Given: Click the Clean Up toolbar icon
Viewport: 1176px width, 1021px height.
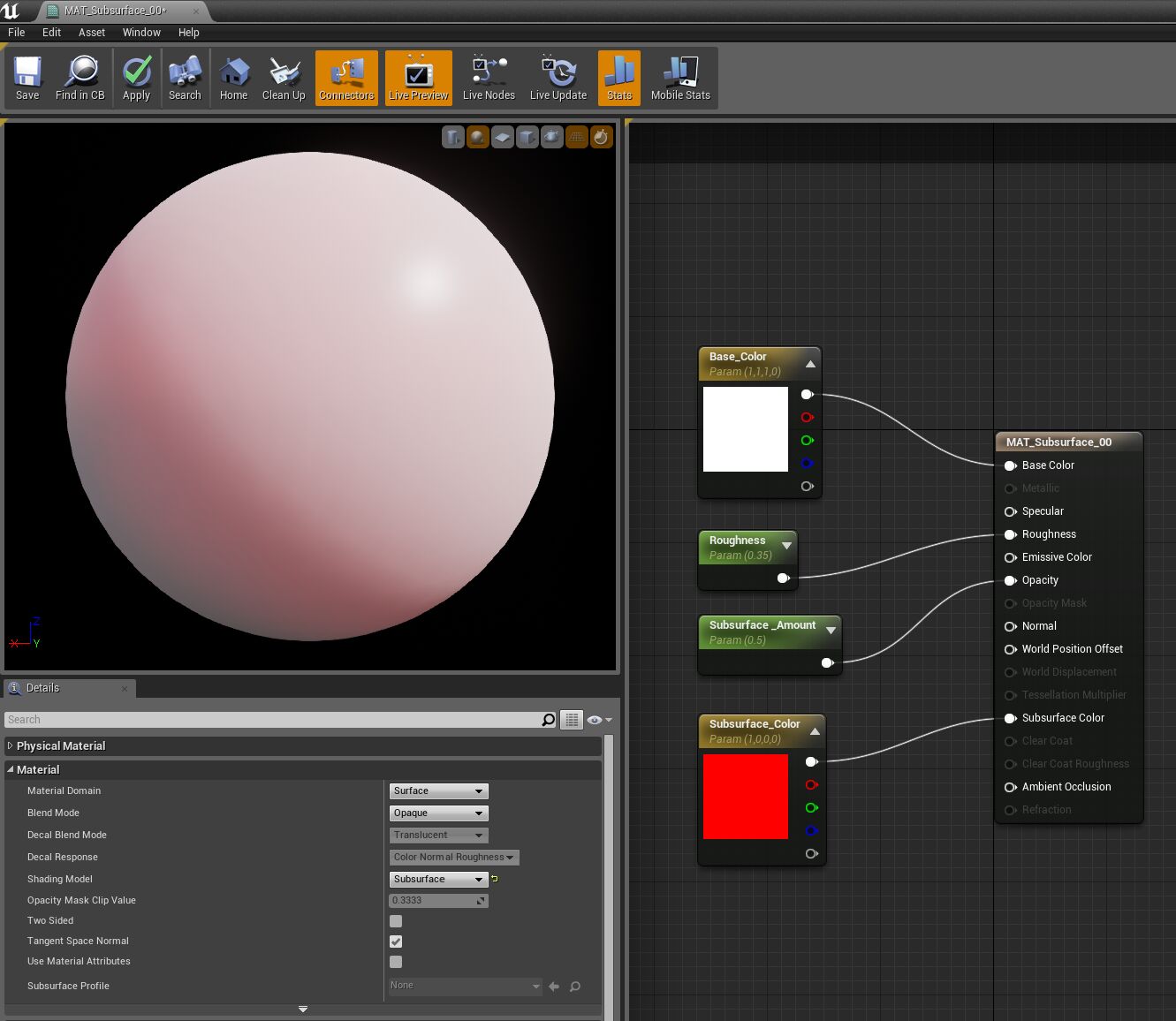Looking at the screenshot, I should click(284, 79).
